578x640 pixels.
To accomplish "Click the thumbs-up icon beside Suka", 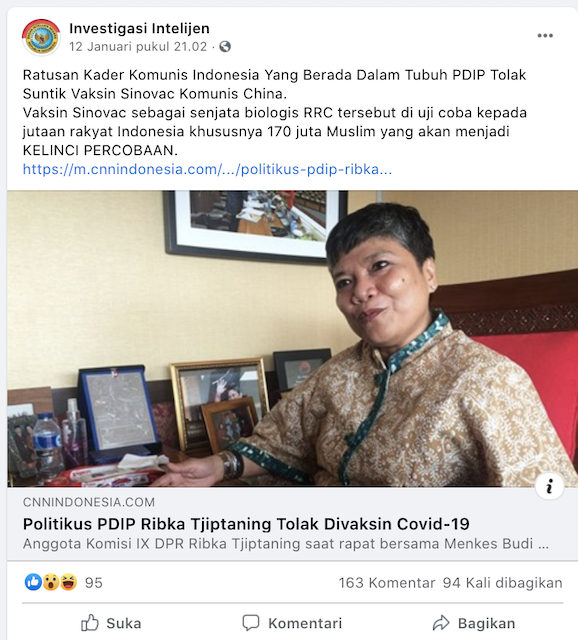I will pos(90,623).
